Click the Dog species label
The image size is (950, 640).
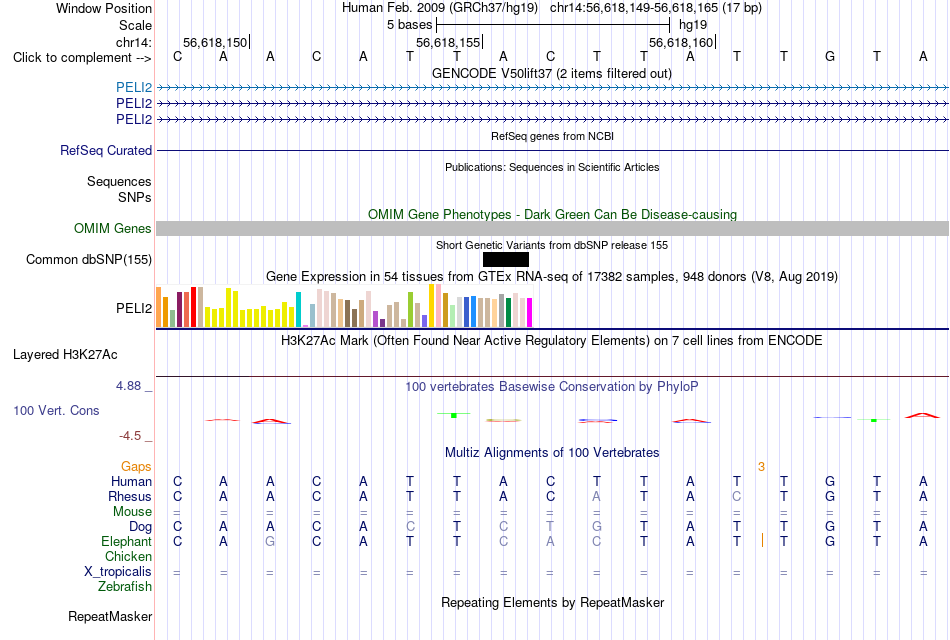coord(141,527)
